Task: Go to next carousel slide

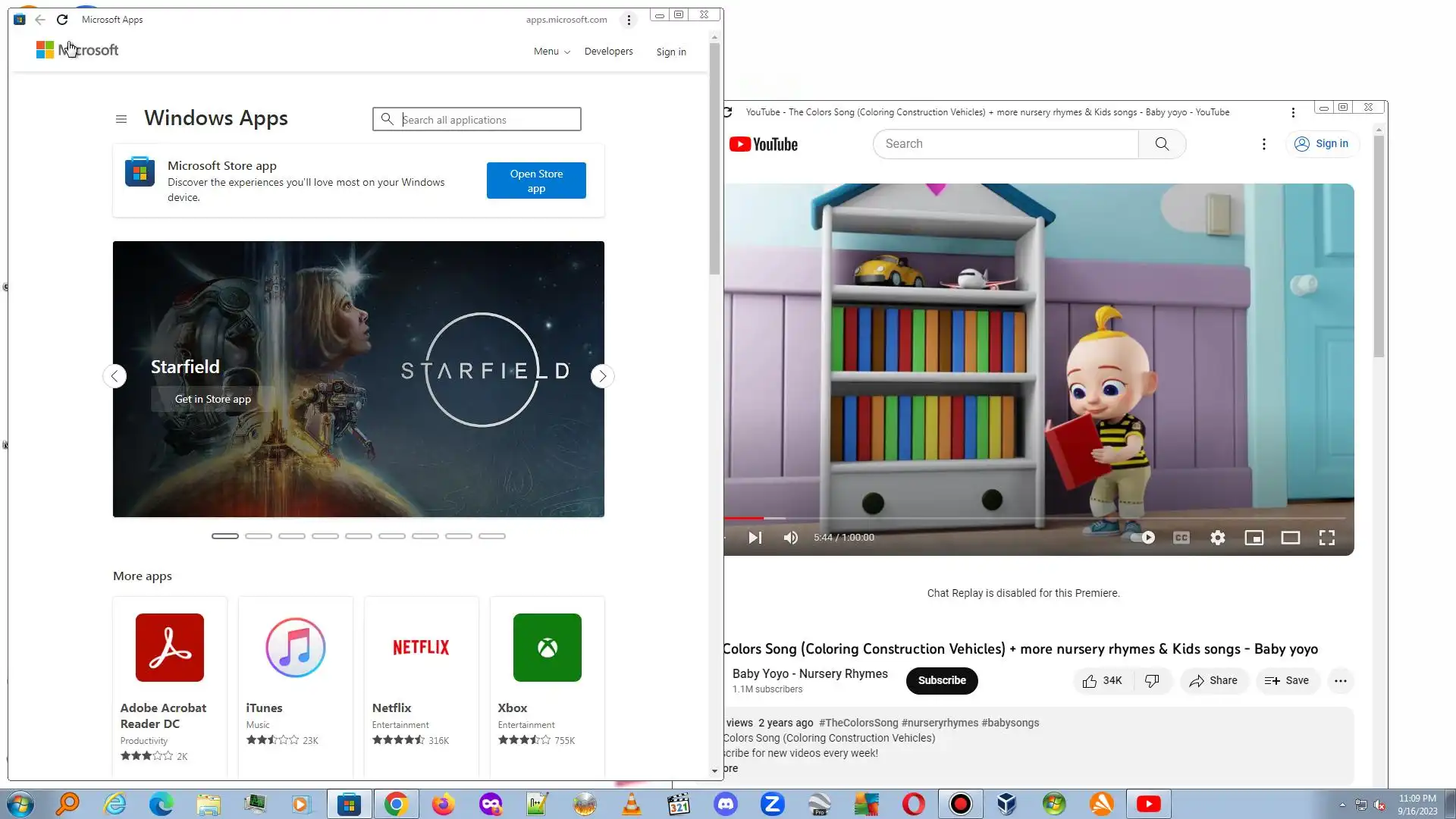Action: 602,376
